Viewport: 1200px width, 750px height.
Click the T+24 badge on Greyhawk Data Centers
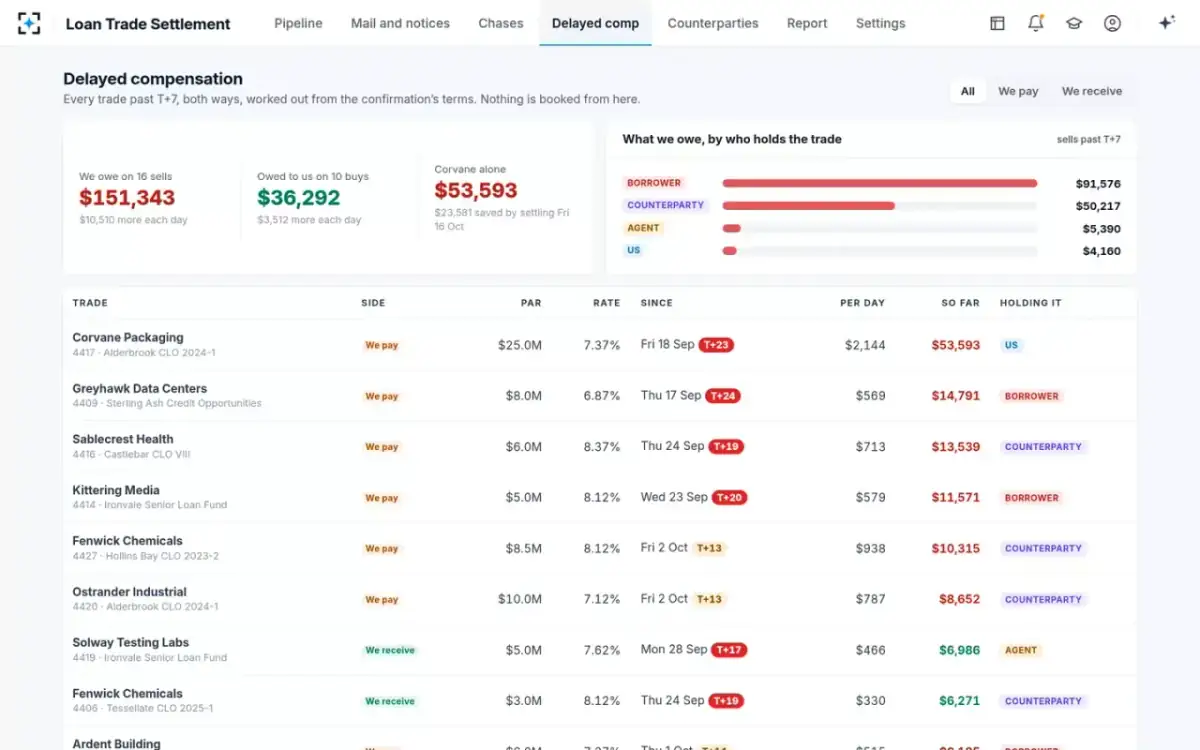(x=723, y=396)
